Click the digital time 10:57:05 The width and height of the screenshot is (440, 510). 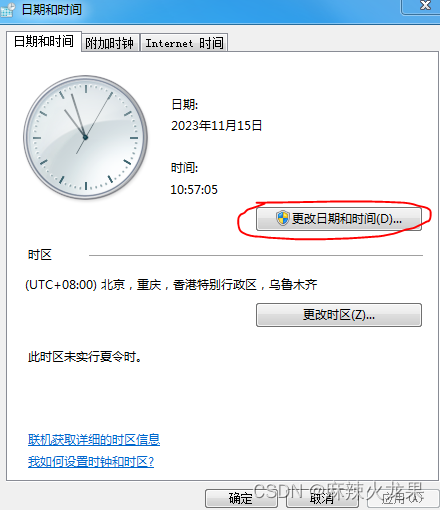tap(194, 190)
